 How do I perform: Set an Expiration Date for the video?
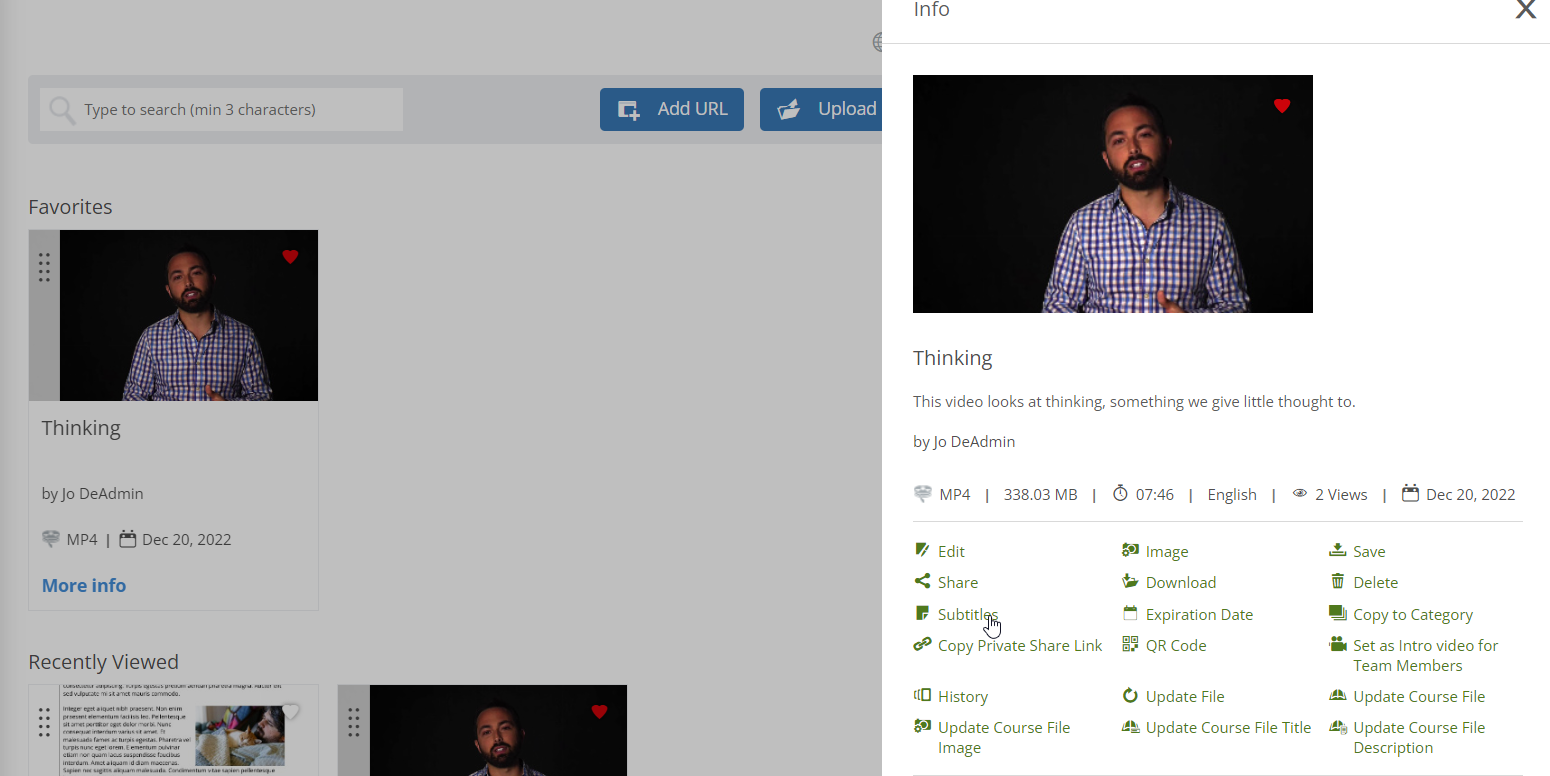1199,613
